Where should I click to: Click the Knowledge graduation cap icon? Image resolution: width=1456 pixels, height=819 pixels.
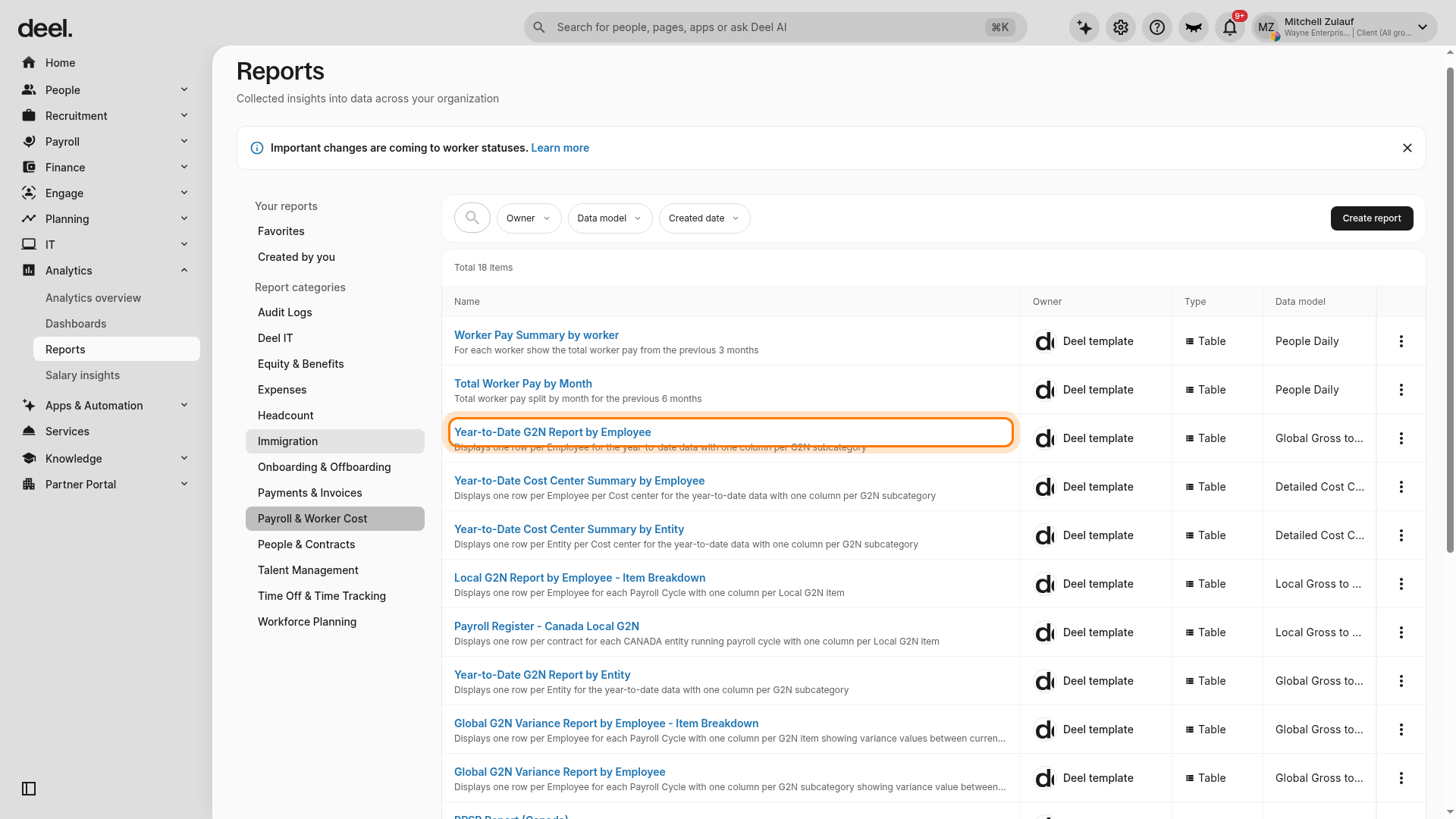click(x=29, y=459)
